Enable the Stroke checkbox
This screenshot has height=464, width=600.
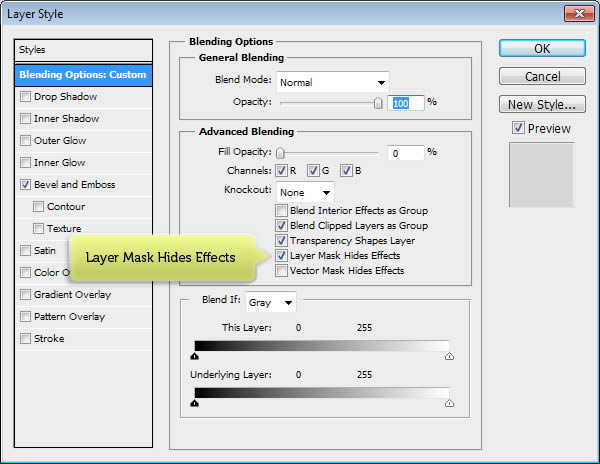coord(25,339)
